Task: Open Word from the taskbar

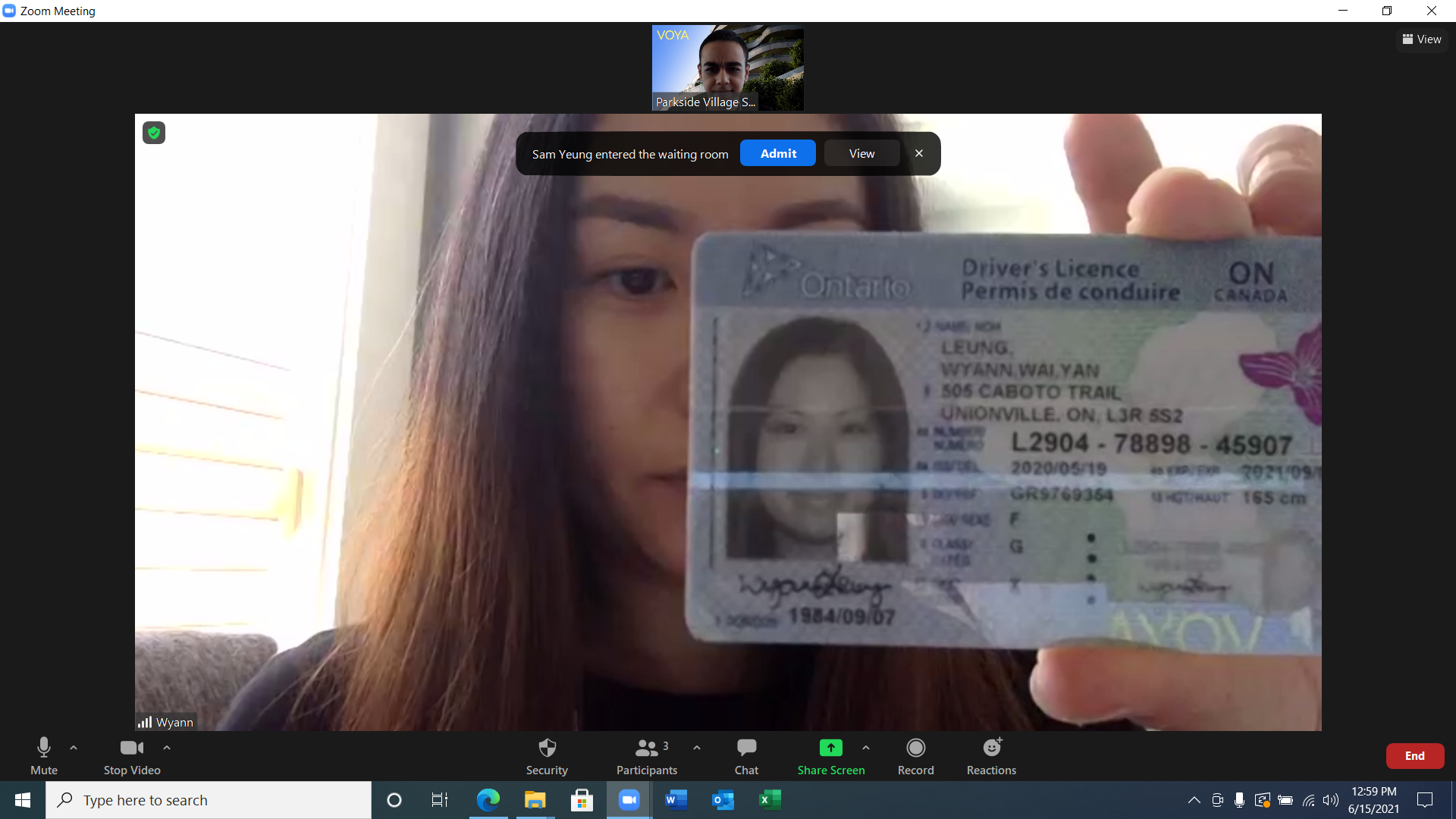Action: pos(676,800)
